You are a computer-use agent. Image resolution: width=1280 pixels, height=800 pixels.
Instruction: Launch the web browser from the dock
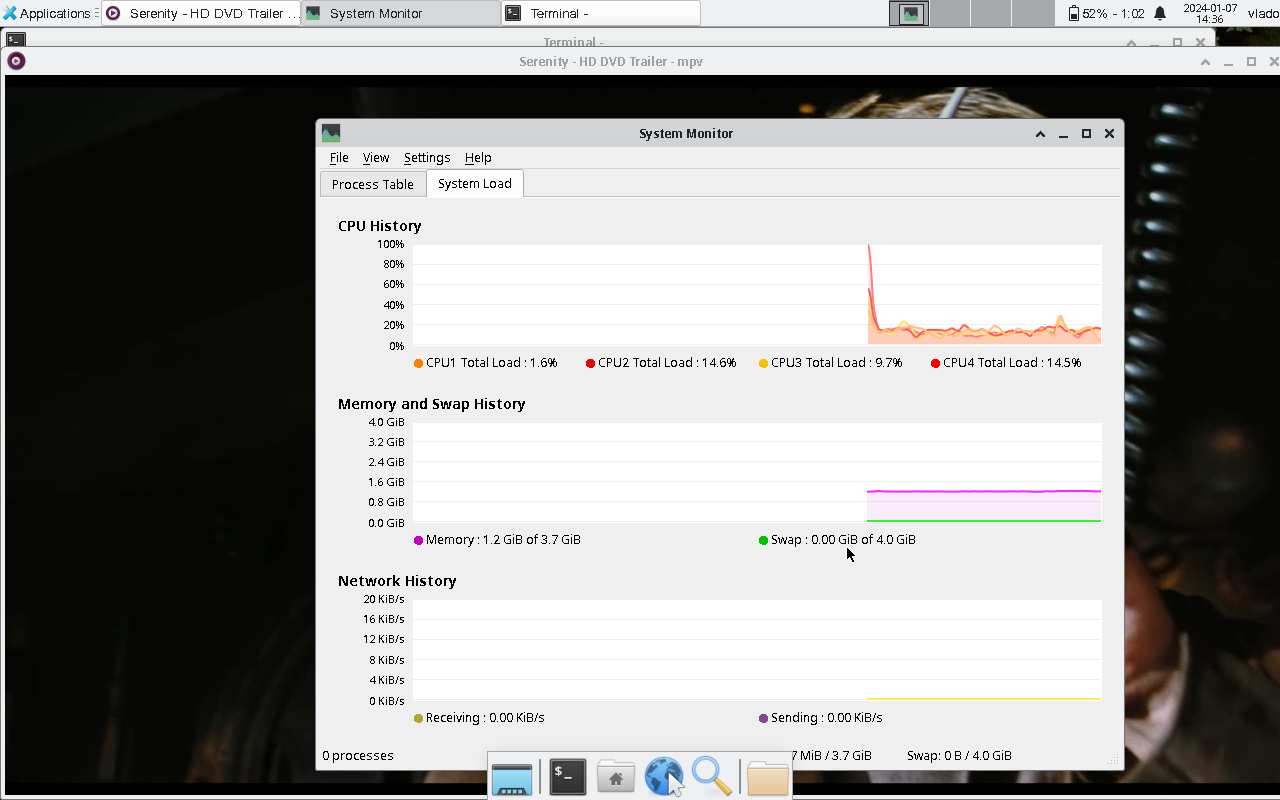664,777
